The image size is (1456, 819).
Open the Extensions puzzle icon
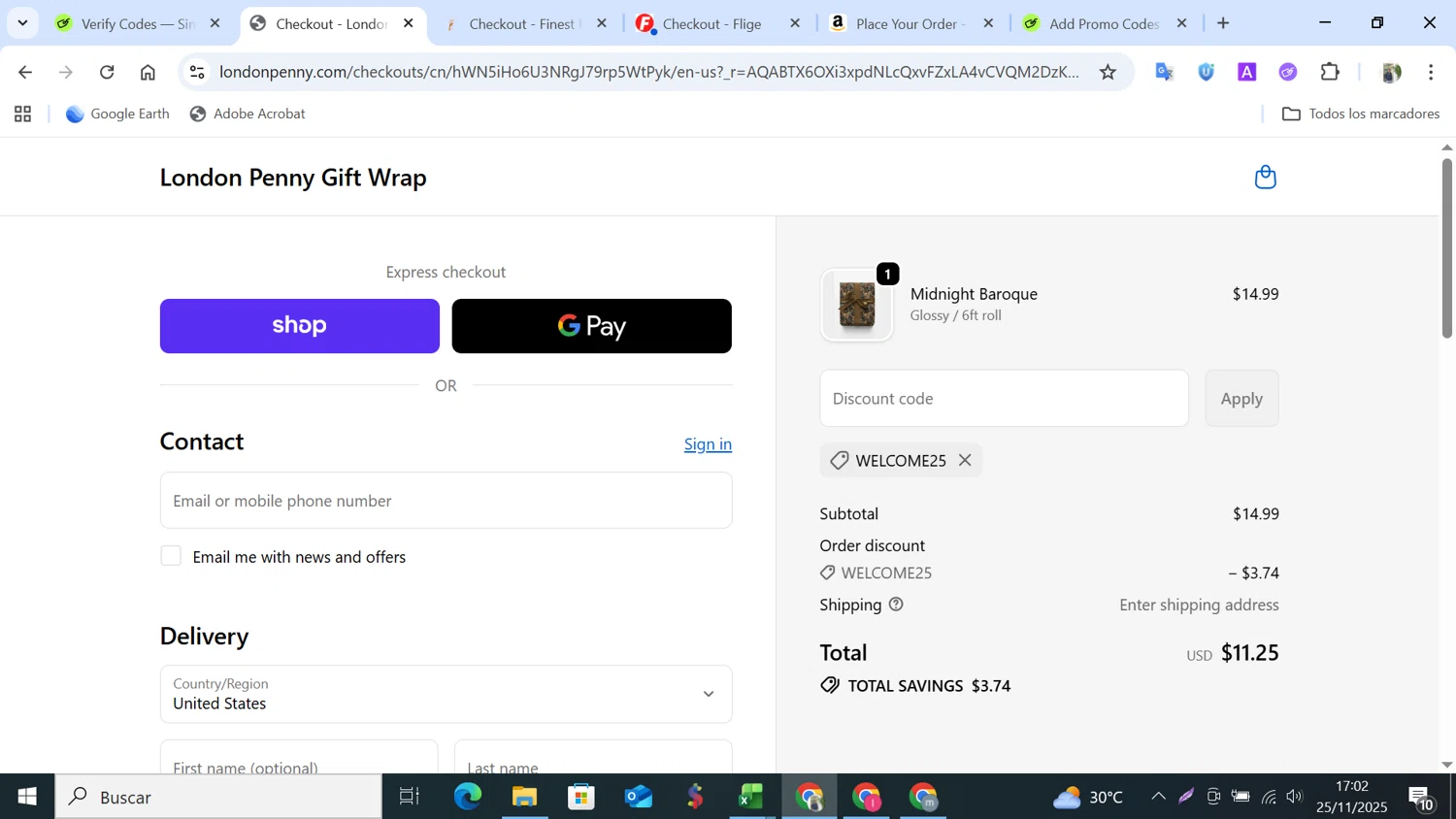tap(1330, 72)
